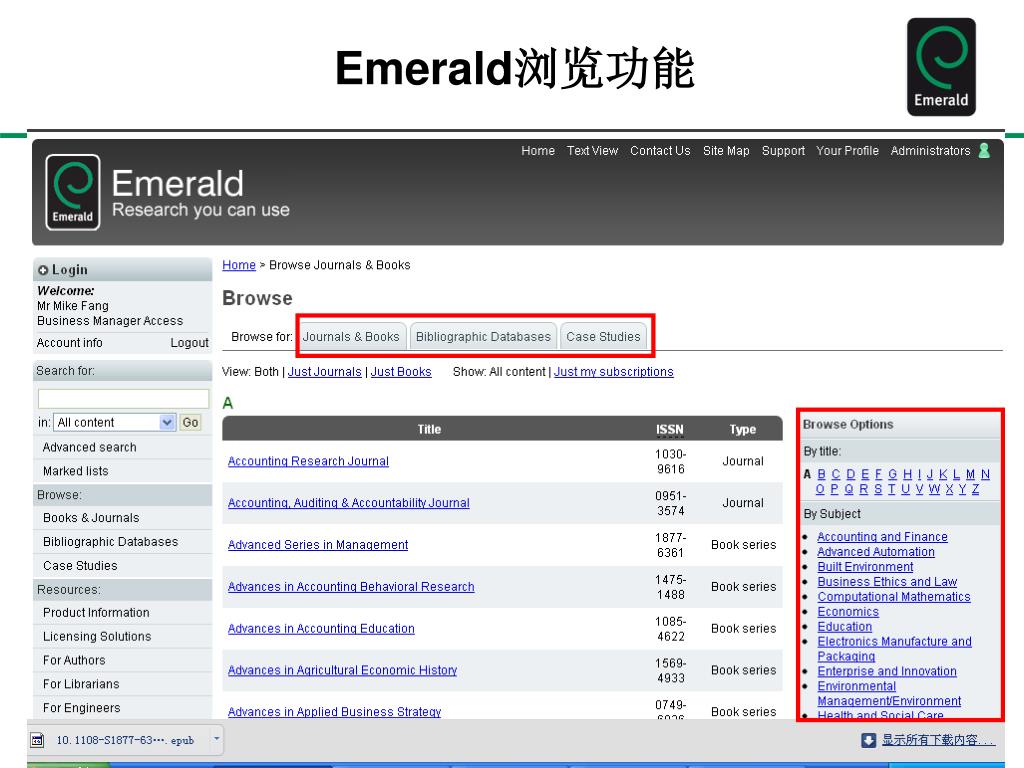This screenshot has width=1024, height=768.
Task: Click the Home breadcrumb link
Action: pyautogui.click(x=239, y=265)
